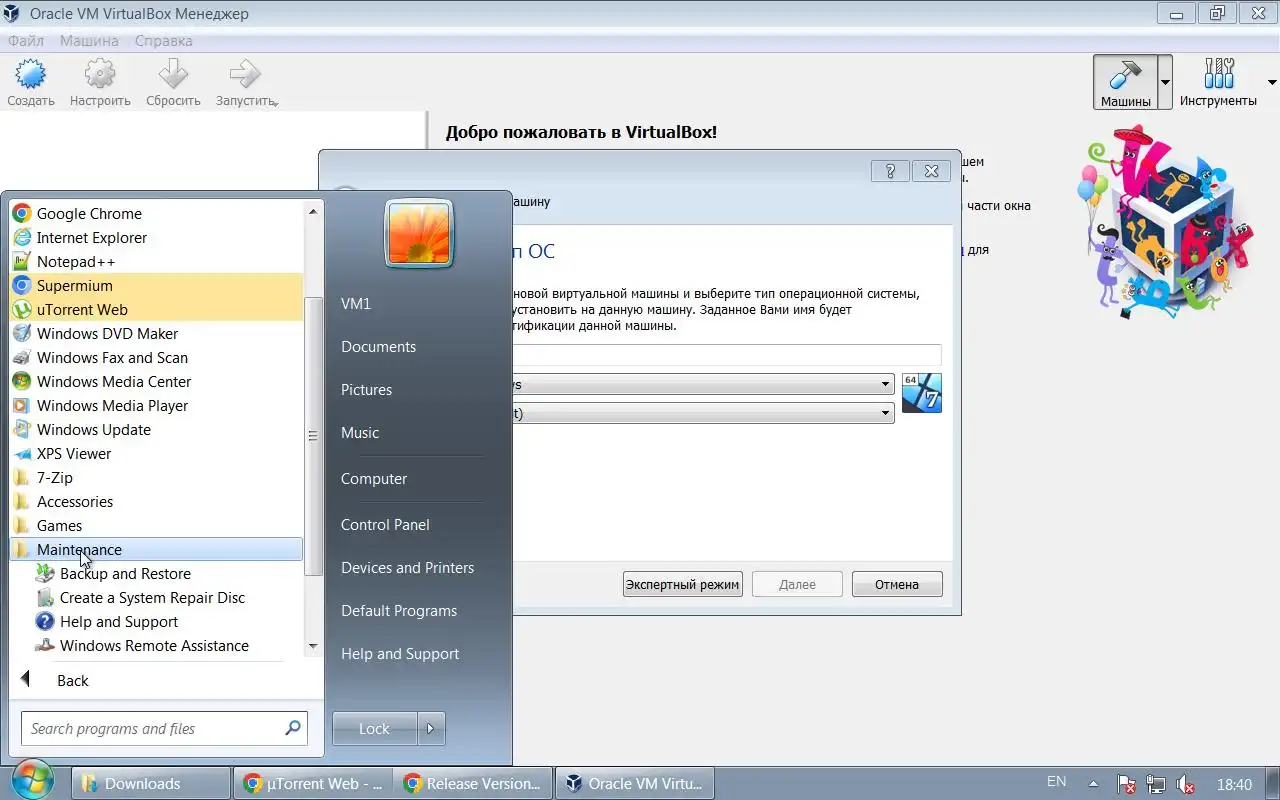The height and width of the screenshot is (800, 1280).
Task: Switch to the µTorrent Web Chrome taskbar window
Action: 313,783
